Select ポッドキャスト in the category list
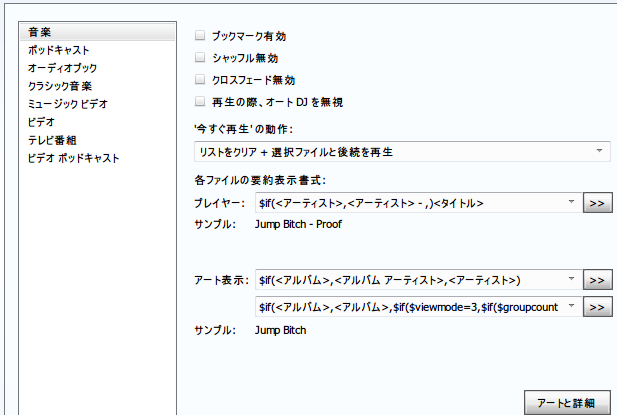The height and width of the screenshot is (415, 617). [58, 49]
